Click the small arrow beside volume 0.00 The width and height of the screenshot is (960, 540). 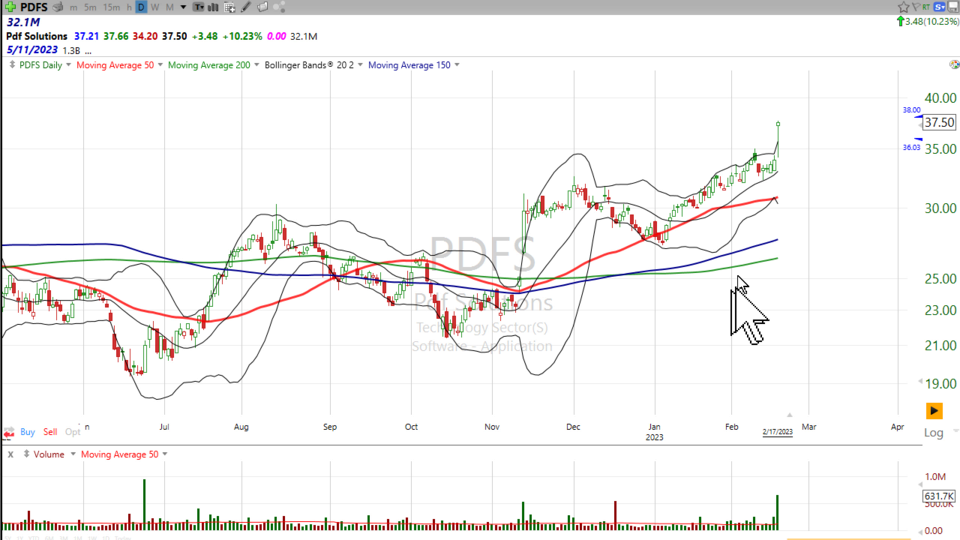coord(920,531)
